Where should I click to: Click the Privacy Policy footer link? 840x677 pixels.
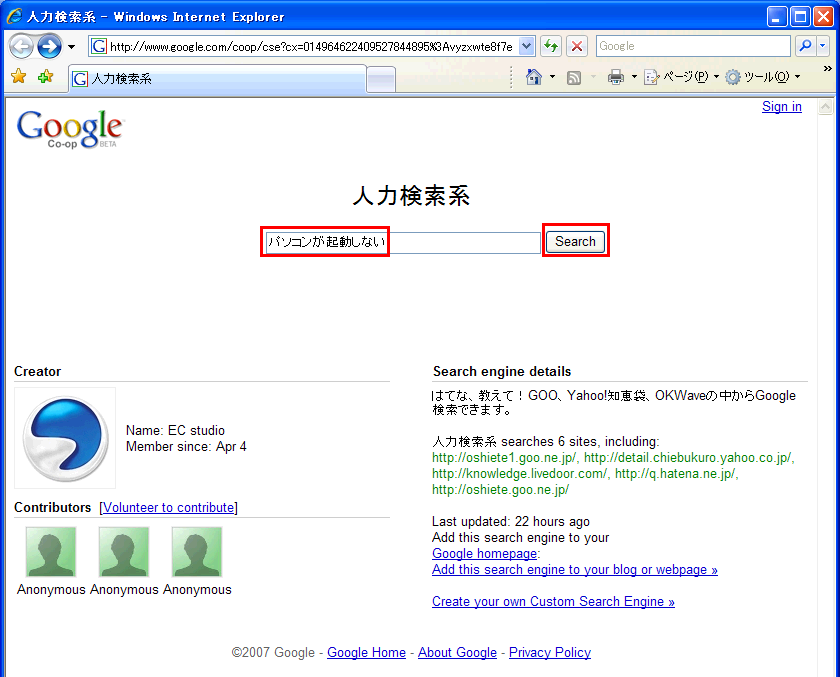pyautogui.click(x=550, y=652)
